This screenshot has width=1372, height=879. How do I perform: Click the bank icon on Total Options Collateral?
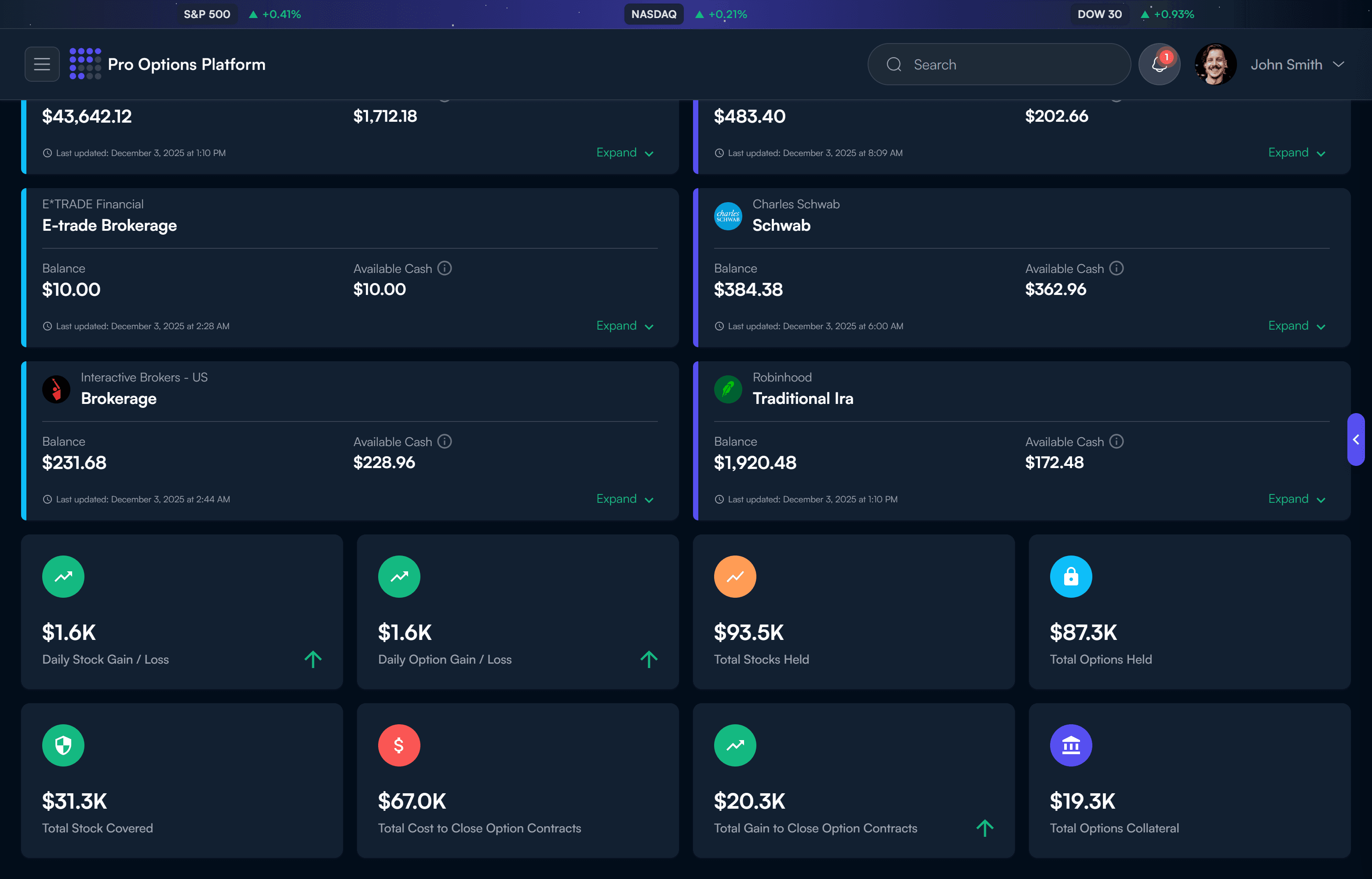pyautogui.click(x=1070, y=745)
